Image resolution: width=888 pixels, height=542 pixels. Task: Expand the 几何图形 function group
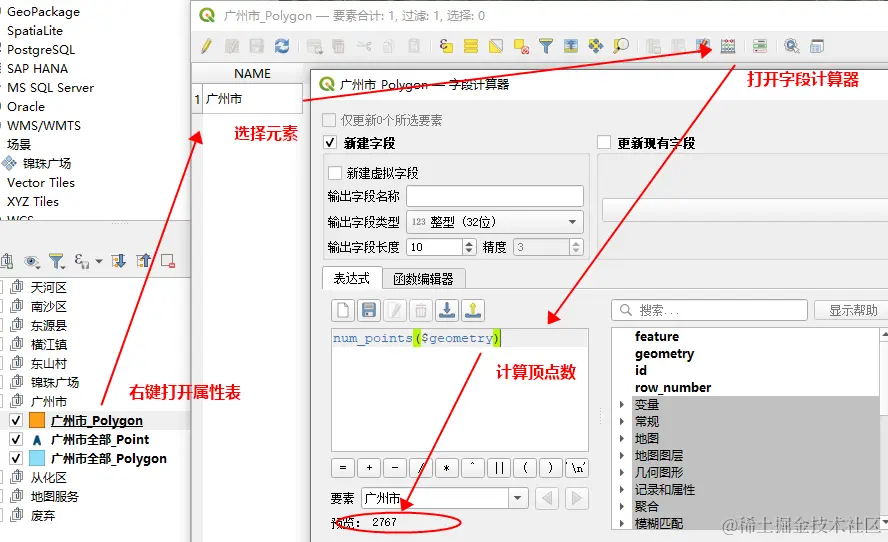[x=622, y=472]
